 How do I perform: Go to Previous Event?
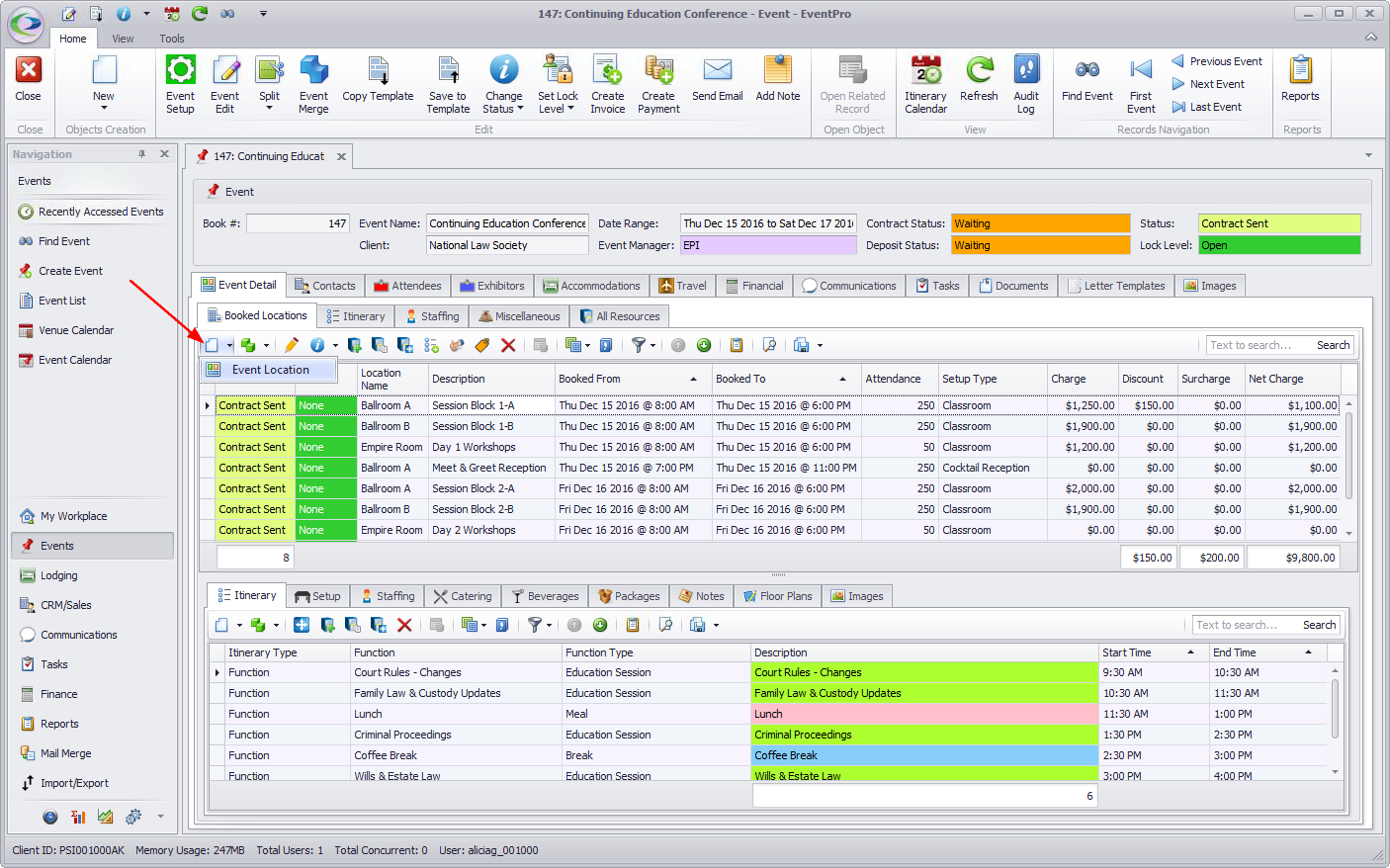click(1217, 61)
